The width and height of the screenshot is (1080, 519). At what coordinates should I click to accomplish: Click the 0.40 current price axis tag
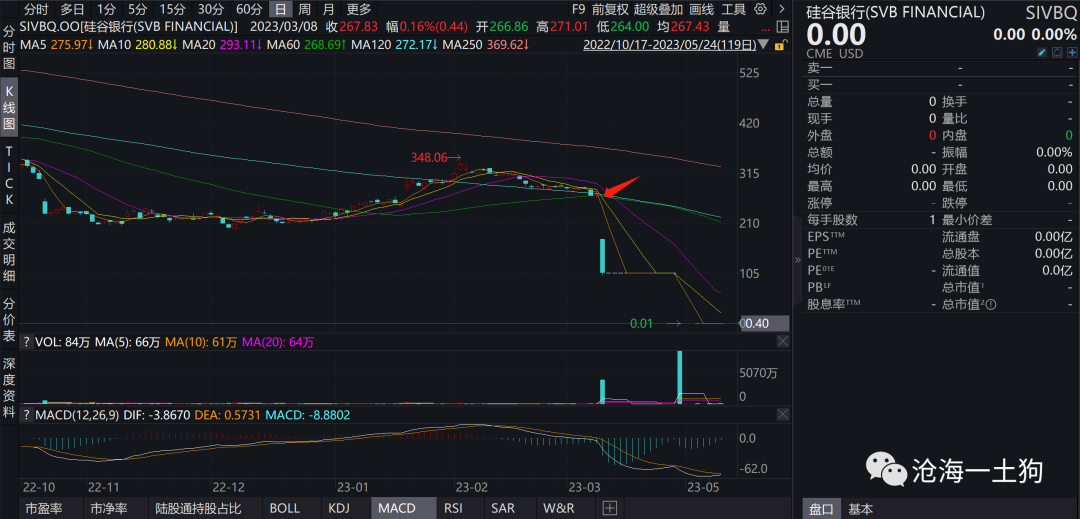coord(764,323)
